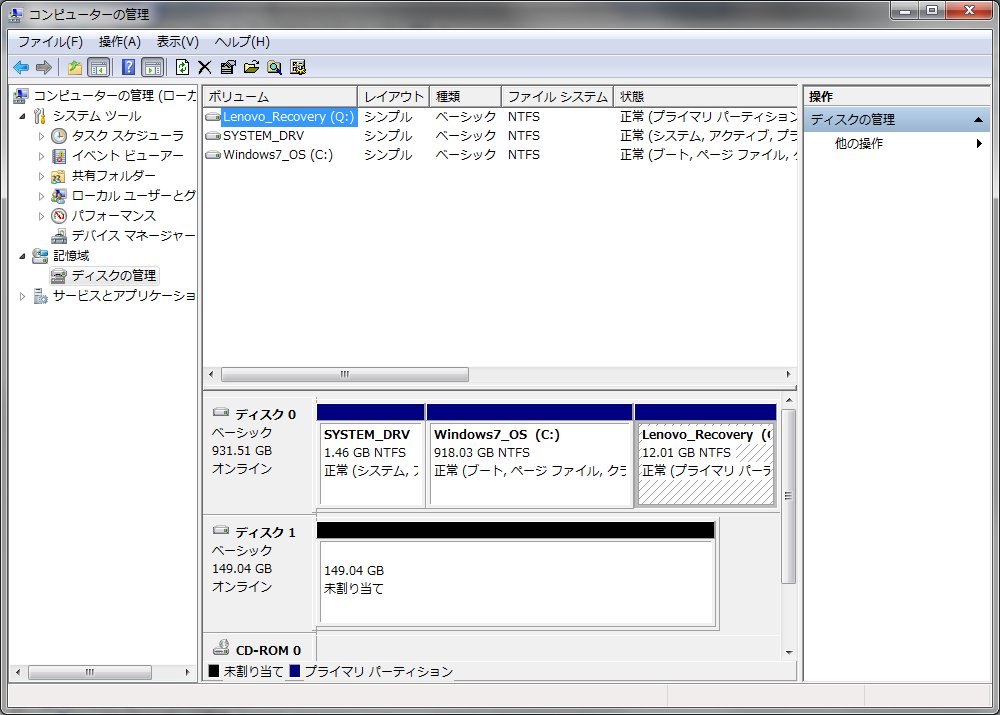
Task: Toggle the action pane show/hide icon
Action: pos(152,67)
